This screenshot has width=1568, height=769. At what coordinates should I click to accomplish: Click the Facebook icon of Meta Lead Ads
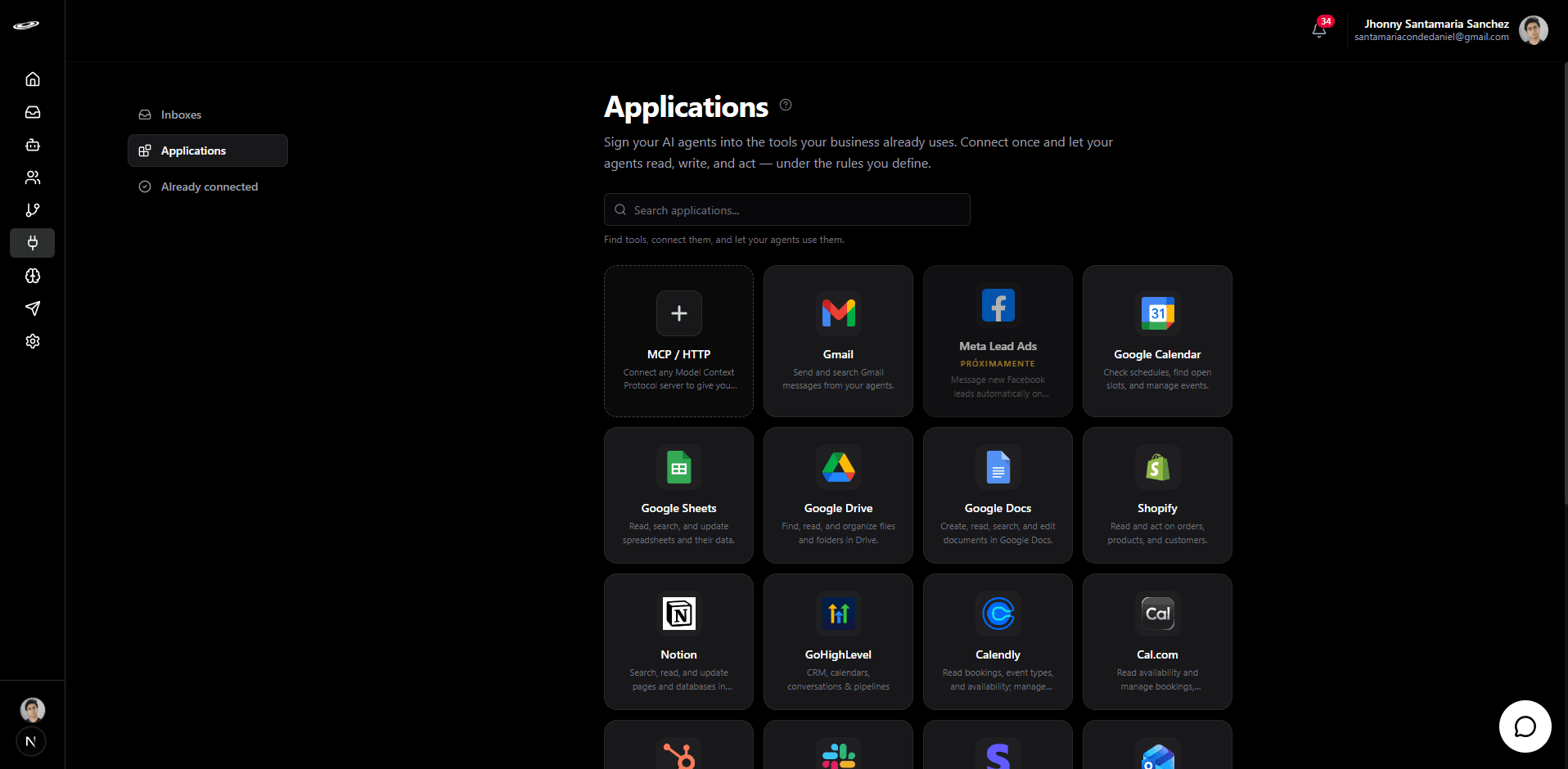[998, 306]
